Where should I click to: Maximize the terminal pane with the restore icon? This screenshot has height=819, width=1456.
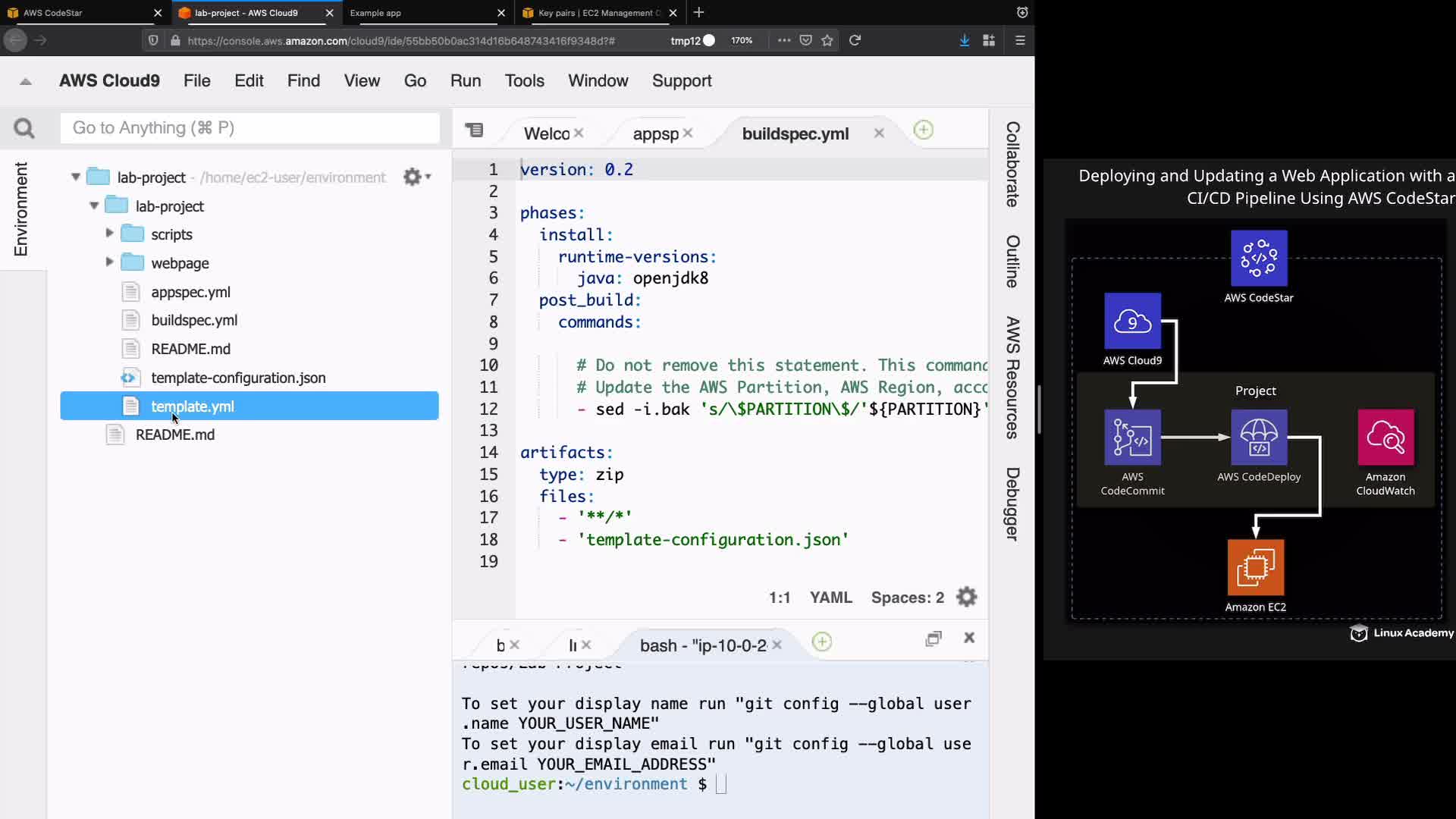click(934, 639)
